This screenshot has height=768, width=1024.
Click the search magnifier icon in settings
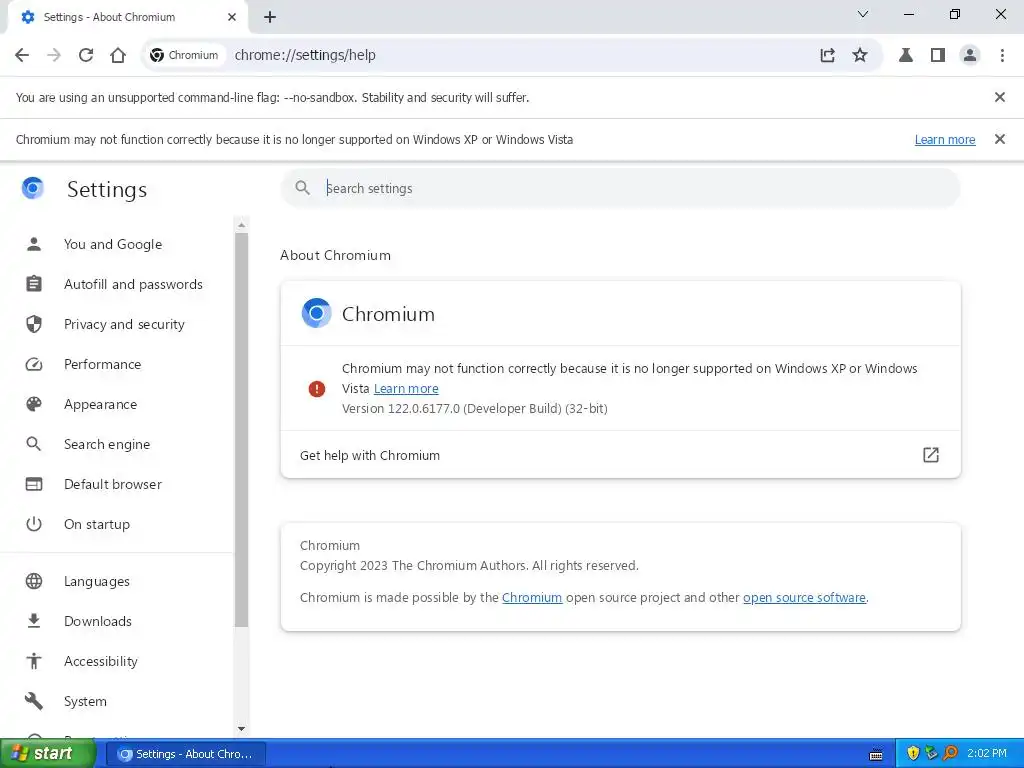(x=302, y=188)
